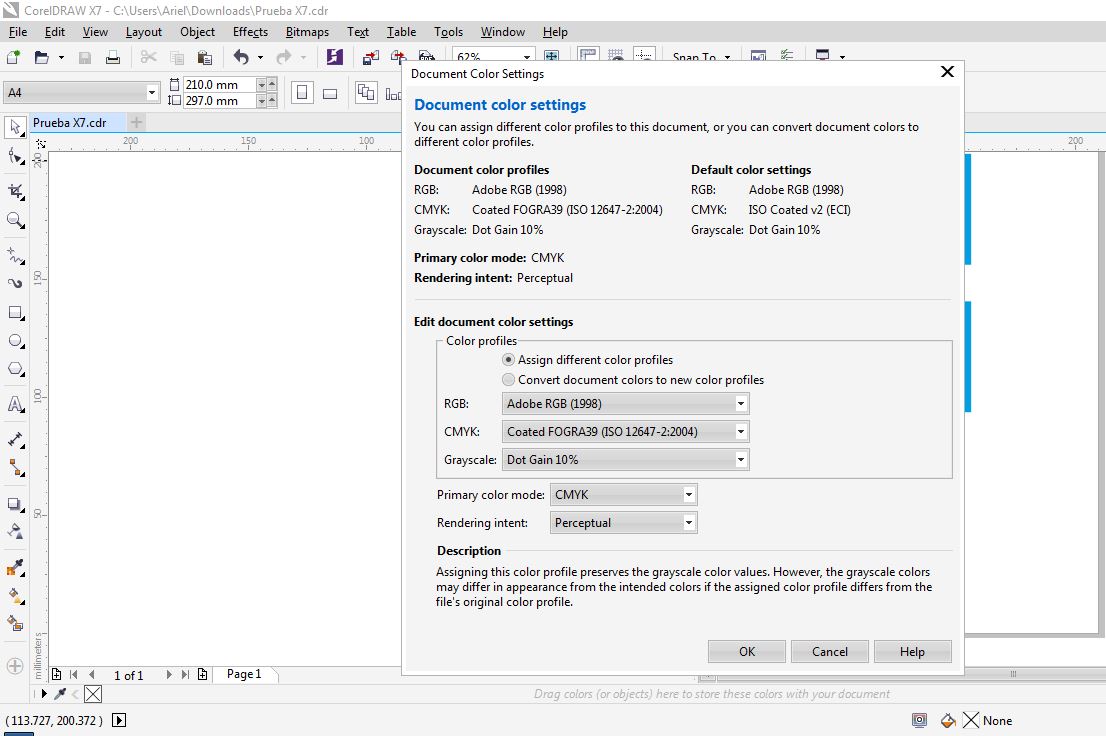Viewport: 1106px width, 736px height.
Task: Open the Bitmaps menu
Action: [x=308, y=32]
